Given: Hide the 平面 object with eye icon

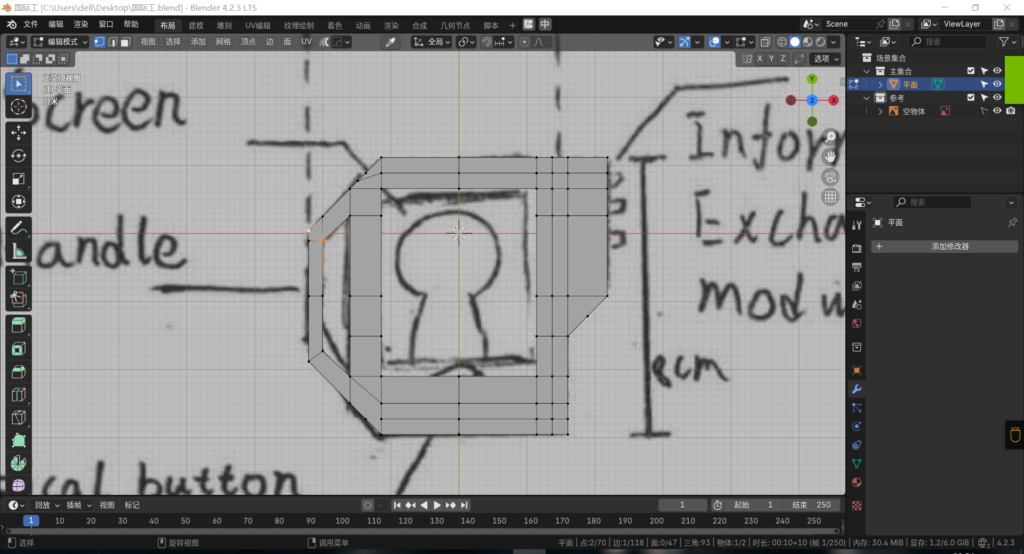Looking at the screenshot, I should 997,85.
